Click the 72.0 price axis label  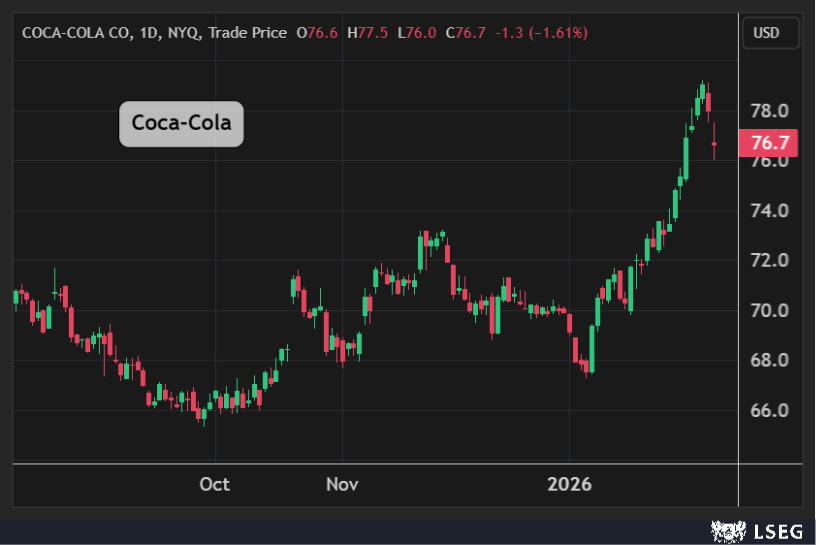(x=770, y=260)
